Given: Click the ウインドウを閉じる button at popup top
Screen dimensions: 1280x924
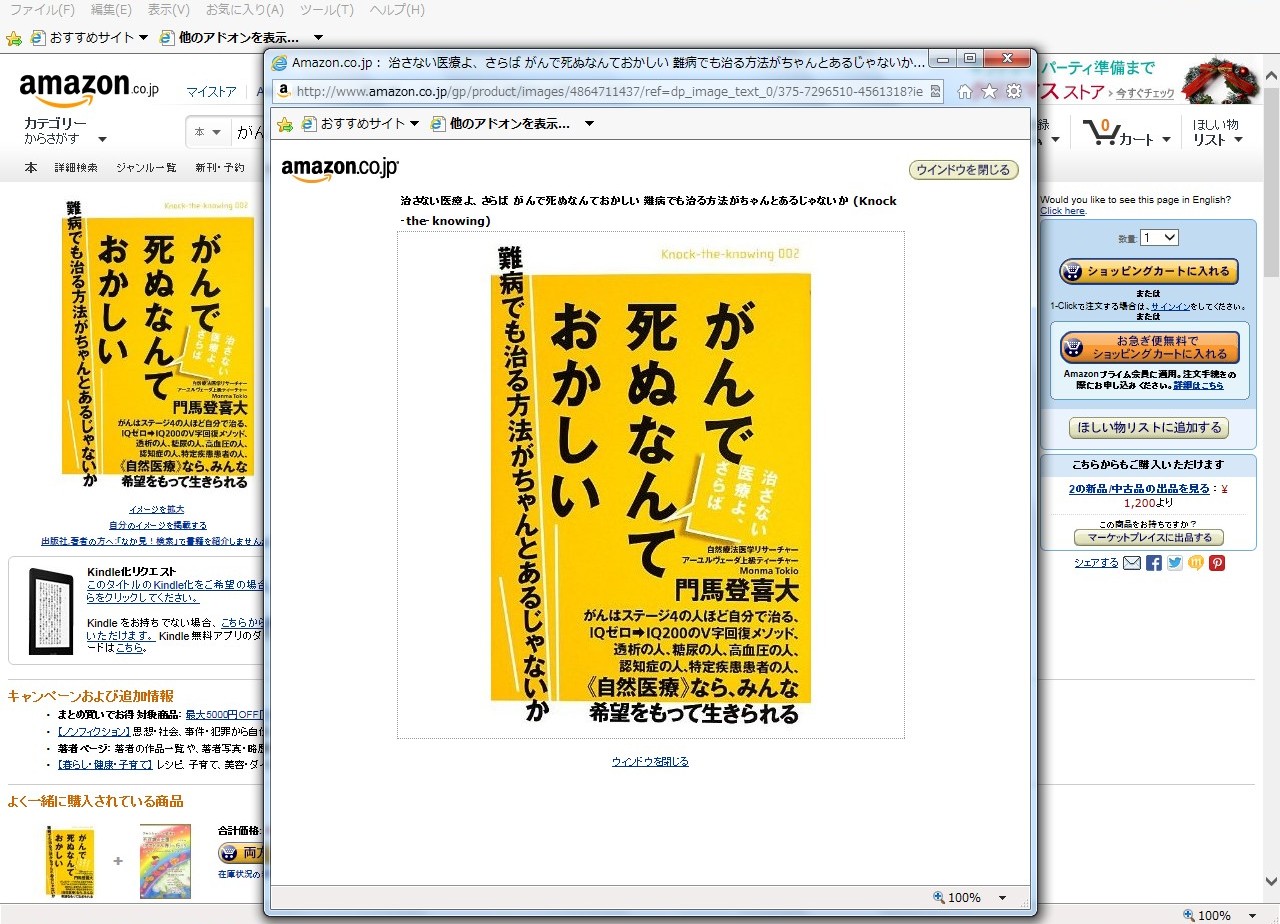Looking at the screenshot, I should coord(963,170).
